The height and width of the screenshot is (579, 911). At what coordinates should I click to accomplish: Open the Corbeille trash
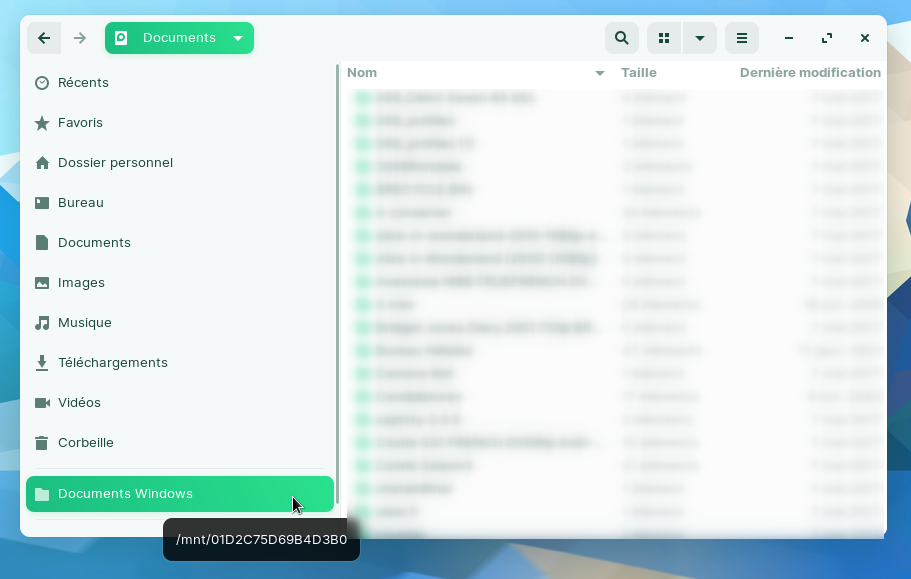coord(85,443)
